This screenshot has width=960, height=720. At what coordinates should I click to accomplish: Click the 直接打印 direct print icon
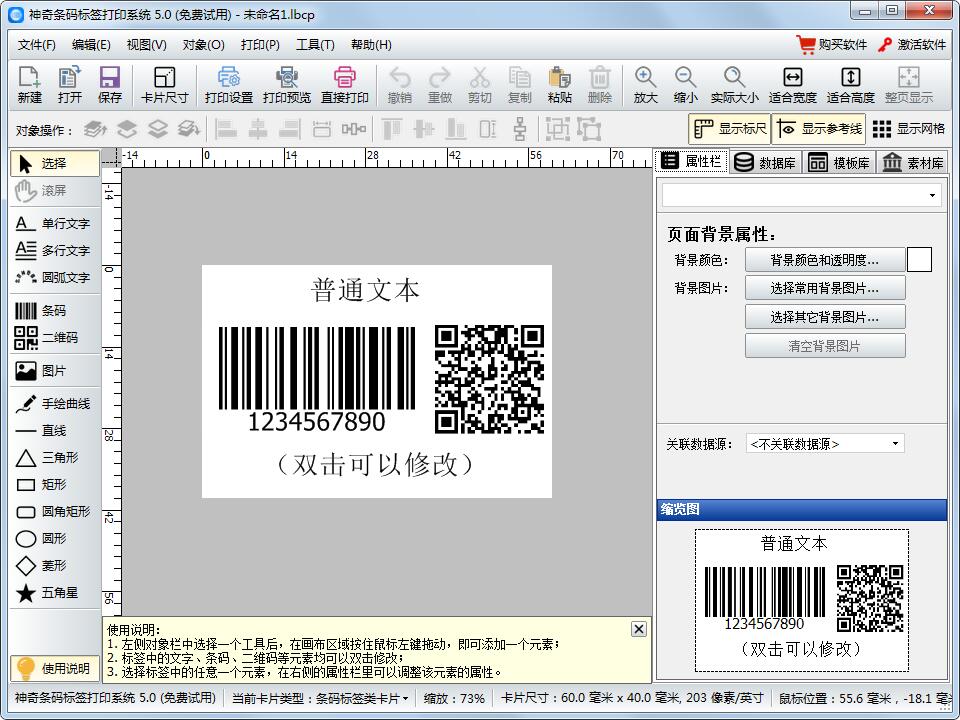344,84
